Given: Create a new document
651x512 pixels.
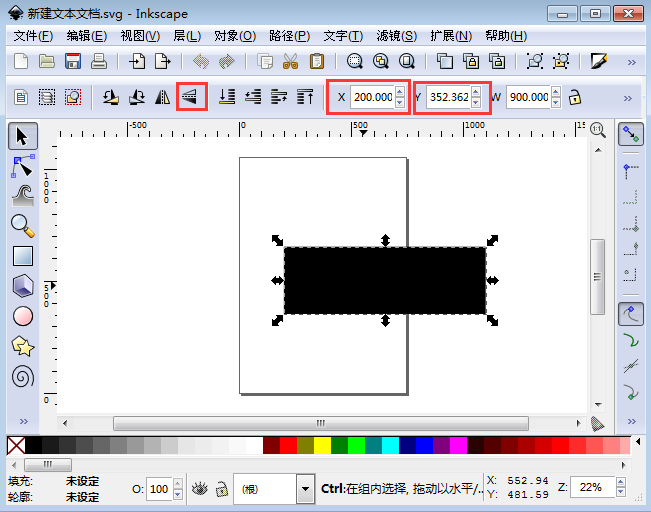Looking at the screenshot, I should 21,61.
